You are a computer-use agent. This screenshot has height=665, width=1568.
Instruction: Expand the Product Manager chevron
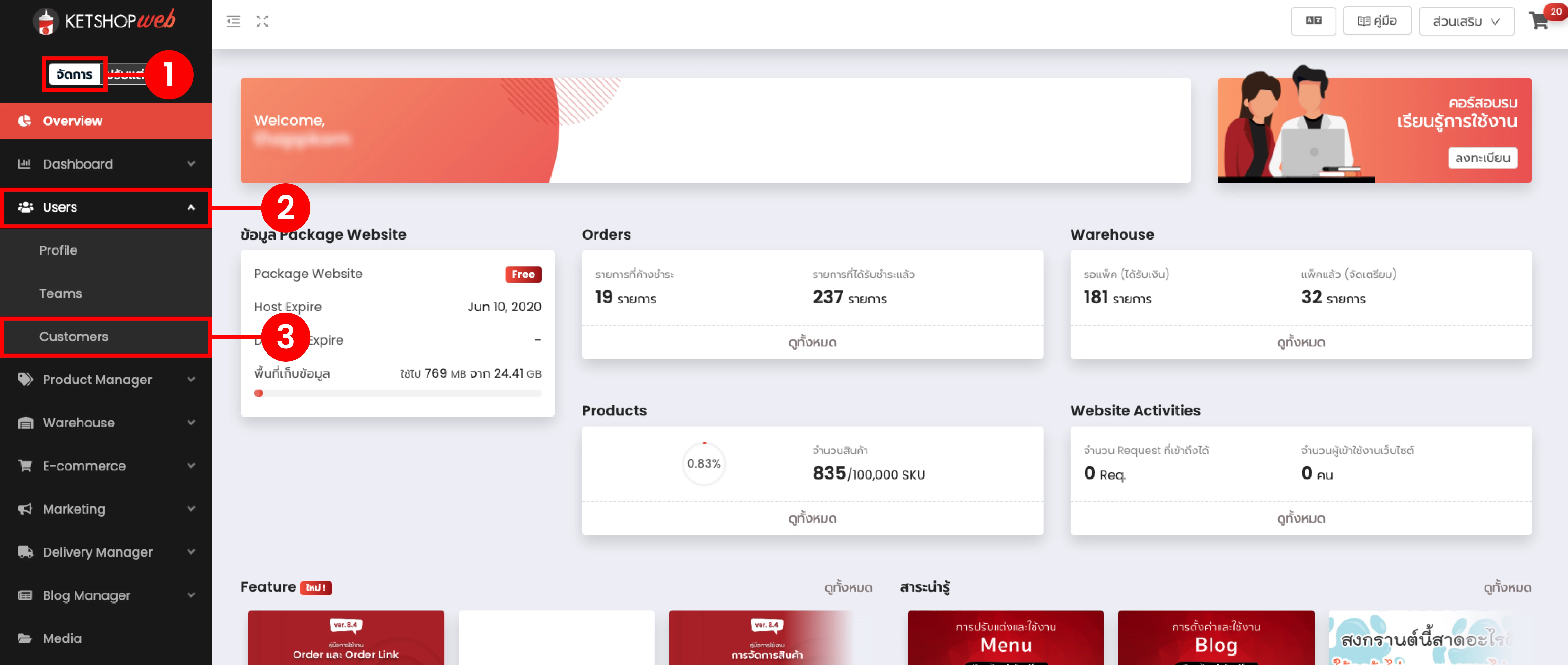coord(191,379)
